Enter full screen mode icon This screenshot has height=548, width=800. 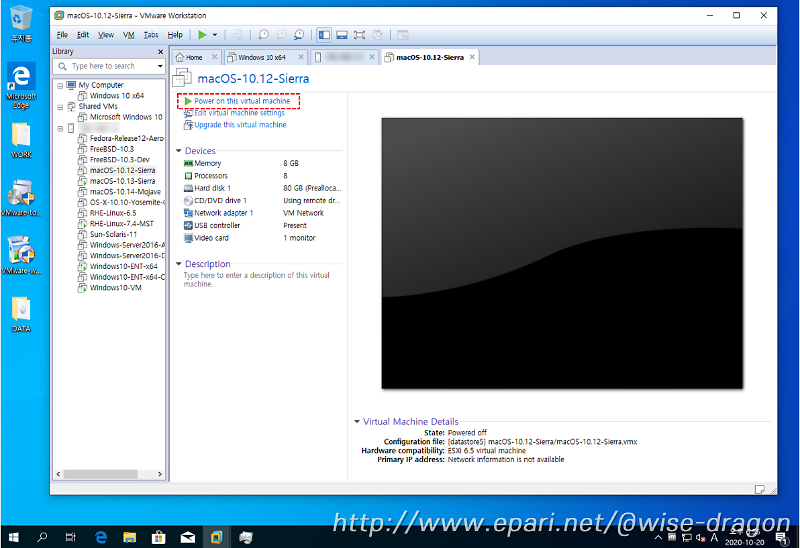[360, 35]
